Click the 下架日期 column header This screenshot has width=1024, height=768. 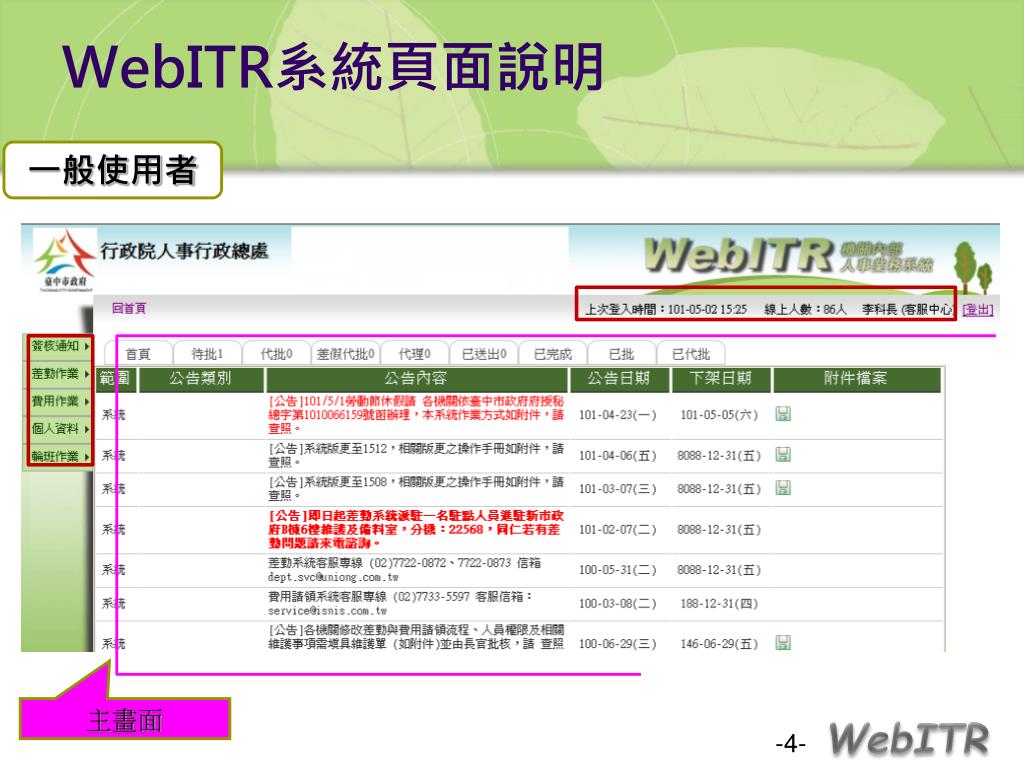click(x=720, y=379)
